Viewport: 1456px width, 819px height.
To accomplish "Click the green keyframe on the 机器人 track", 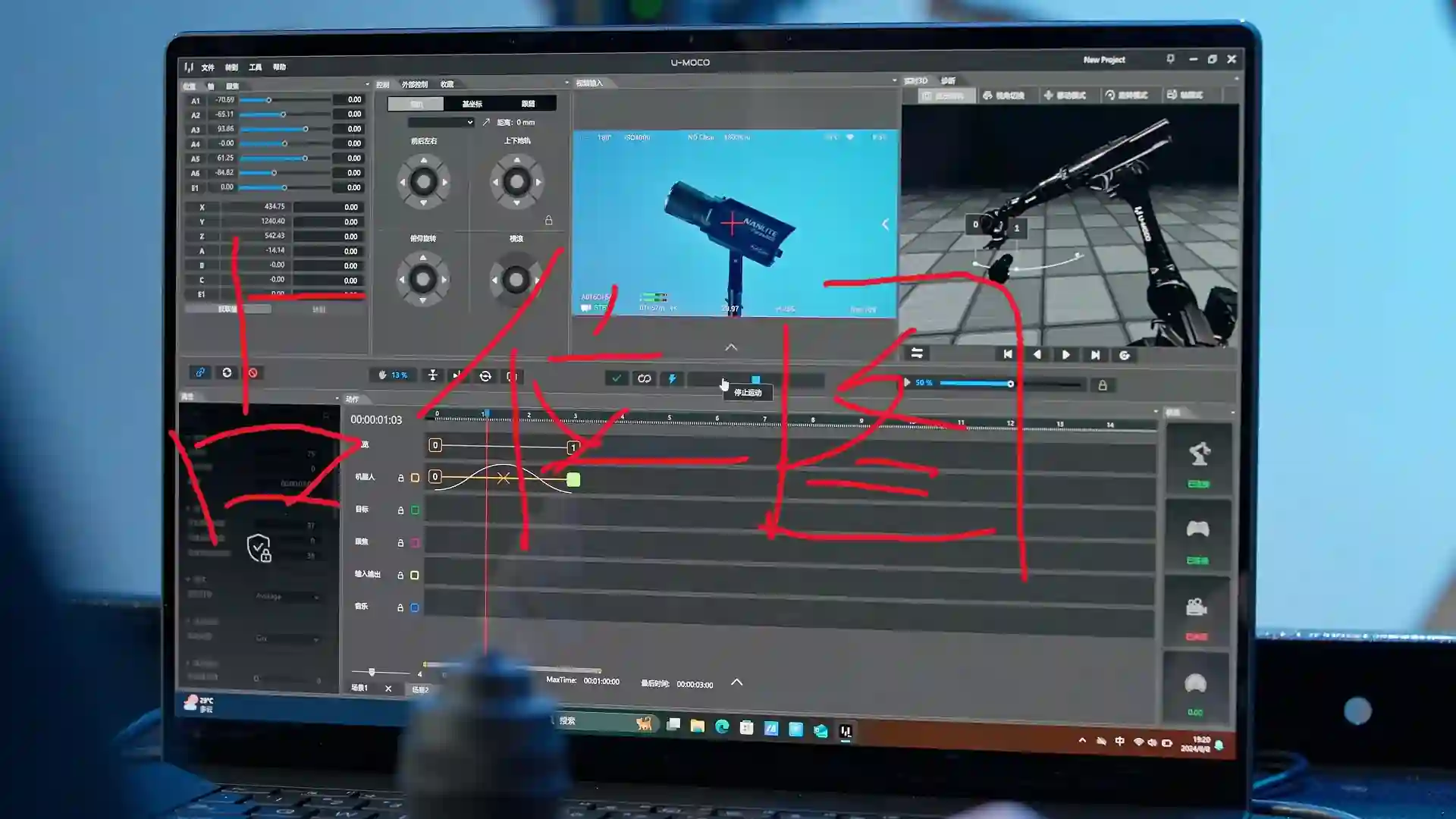I will point(573,479).
